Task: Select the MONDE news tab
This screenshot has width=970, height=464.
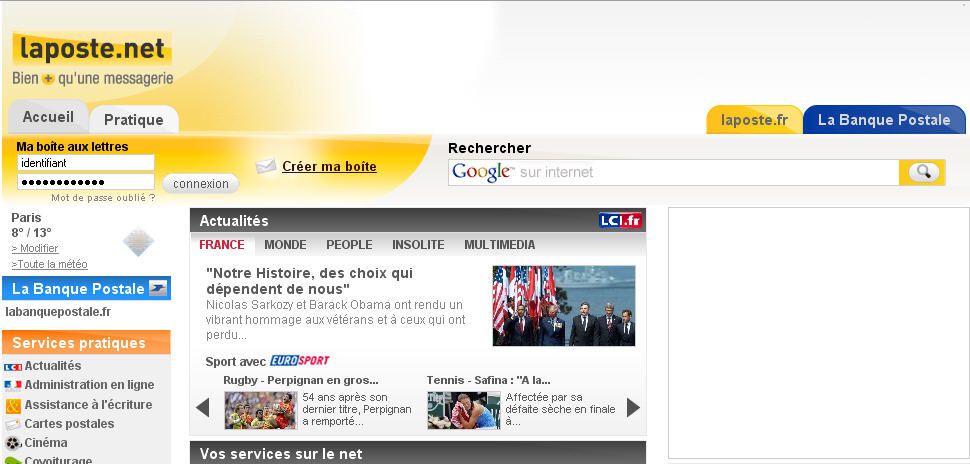Action: (285, 245)
